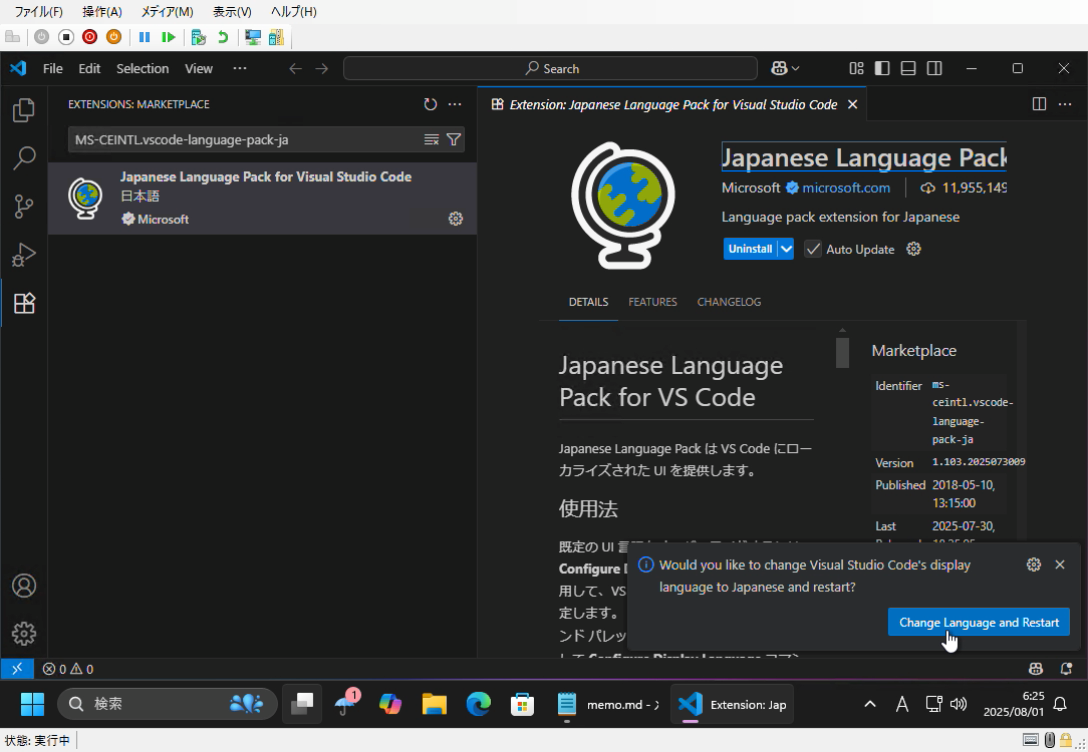
Task: Open Manage gear in activity bar
Action: click(x=24, y=633)
